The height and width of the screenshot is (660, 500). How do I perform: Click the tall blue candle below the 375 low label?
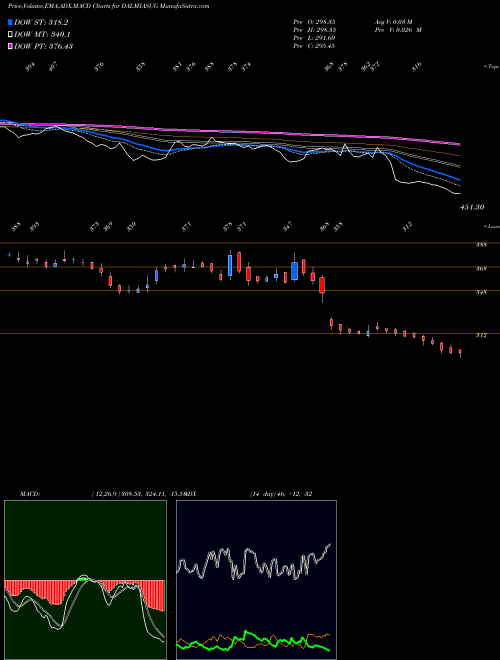[x=230, y=265]
